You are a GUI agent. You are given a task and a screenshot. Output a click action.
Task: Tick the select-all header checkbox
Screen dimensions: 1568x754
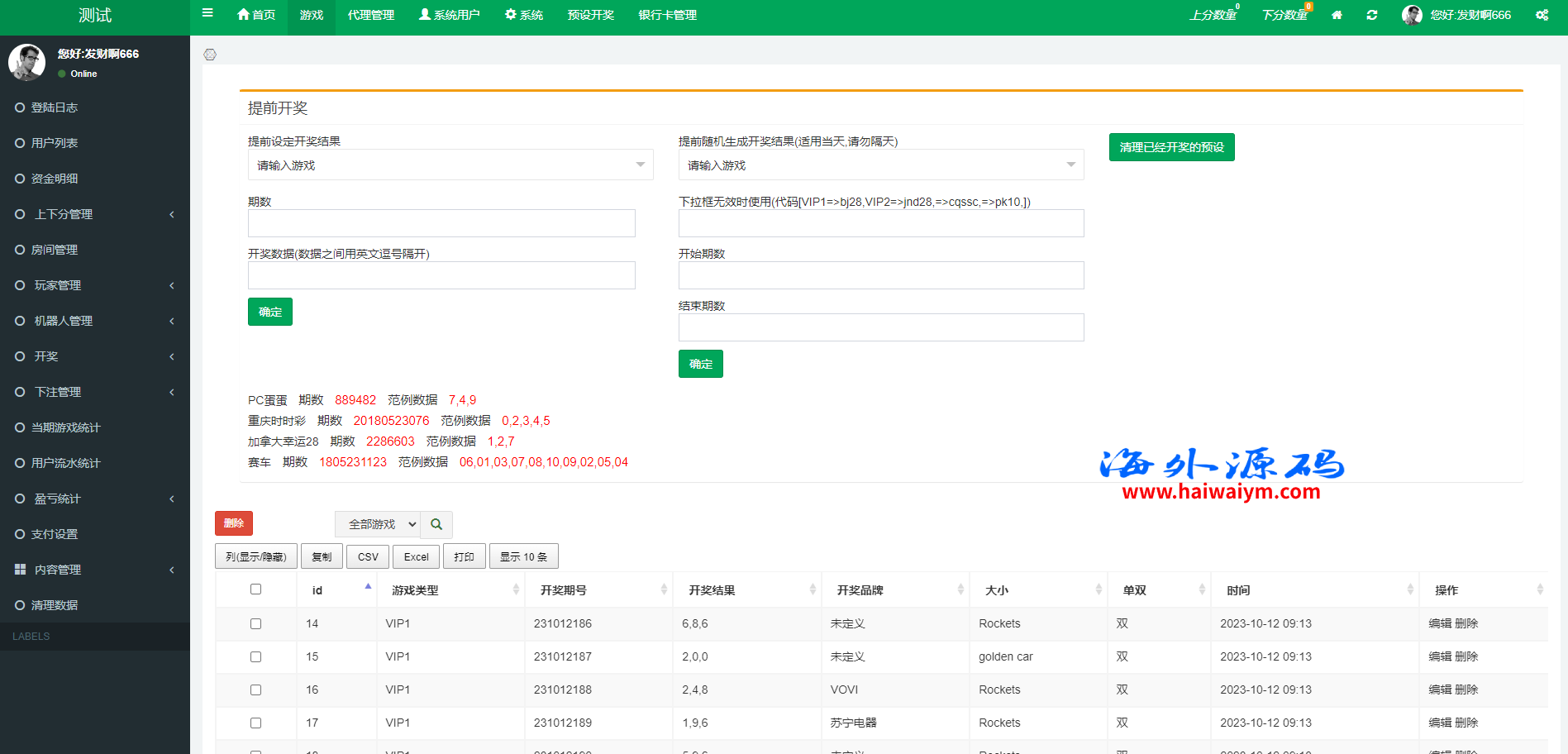click(x=255, y=589)
